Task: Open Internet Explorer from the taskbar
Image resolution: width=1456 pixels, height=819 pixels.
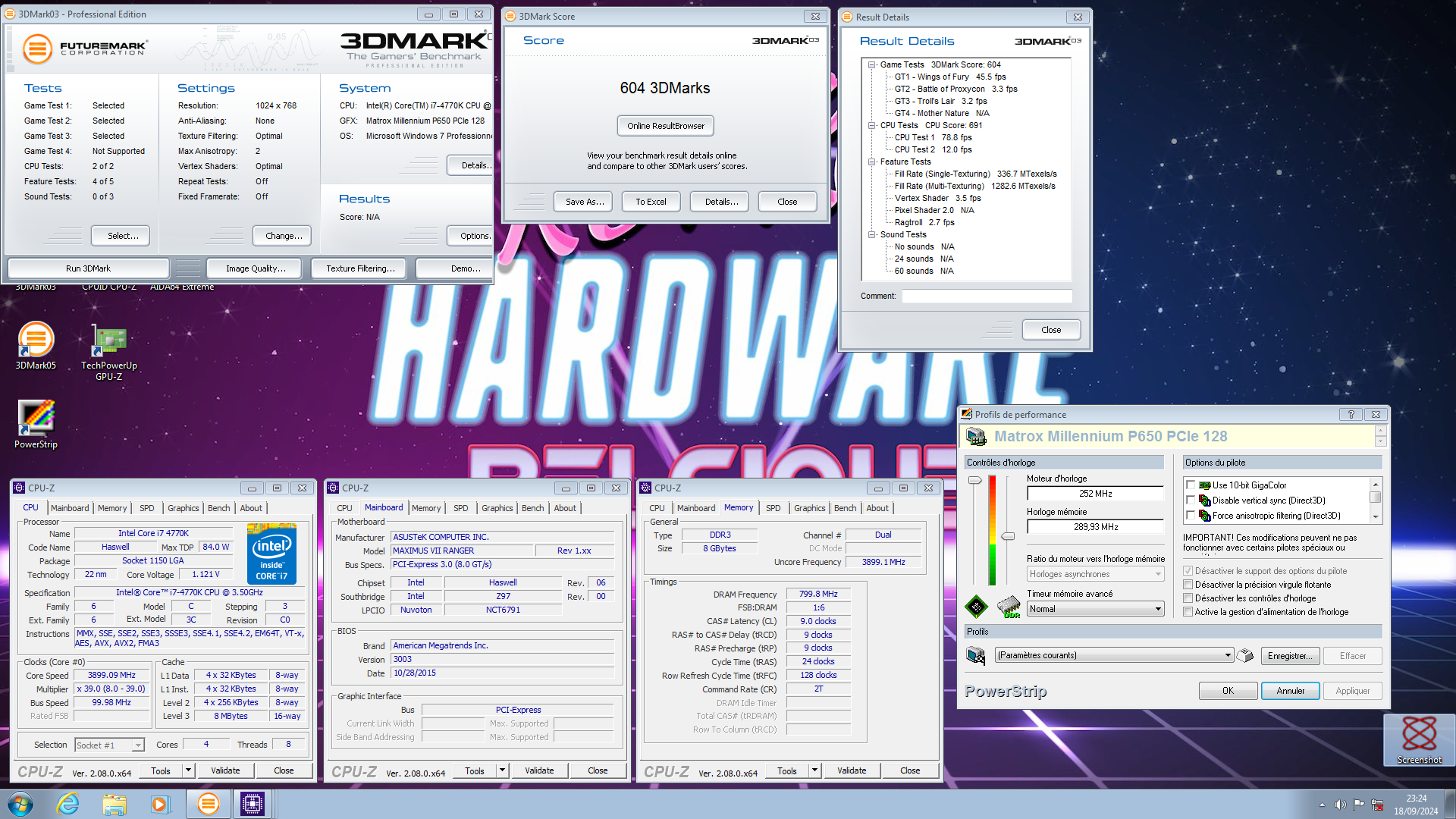Action: tap(68, 804)
